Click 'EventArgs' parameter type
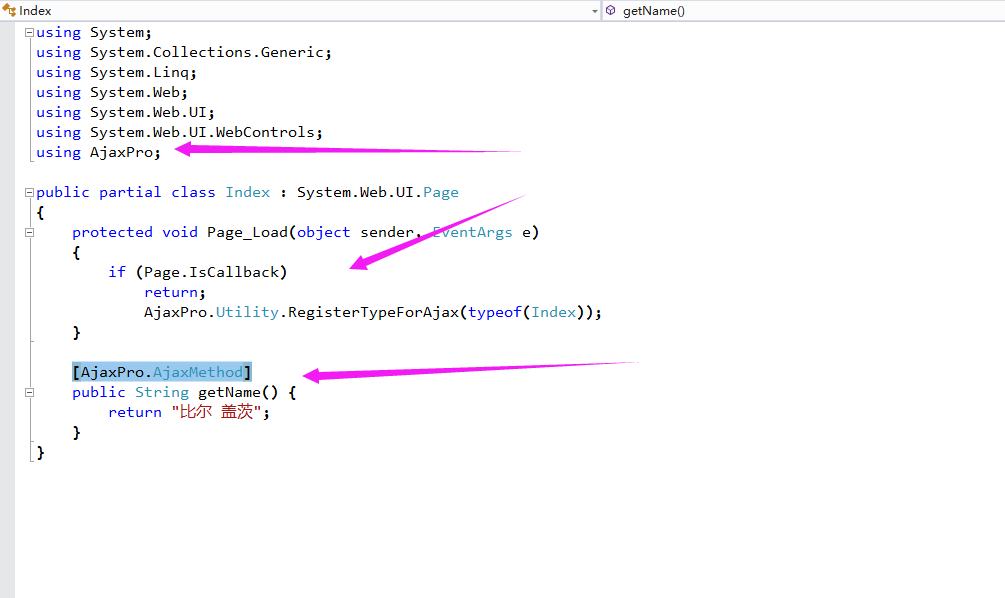Viewport: 1005px width, 598px height. (472, 232)
